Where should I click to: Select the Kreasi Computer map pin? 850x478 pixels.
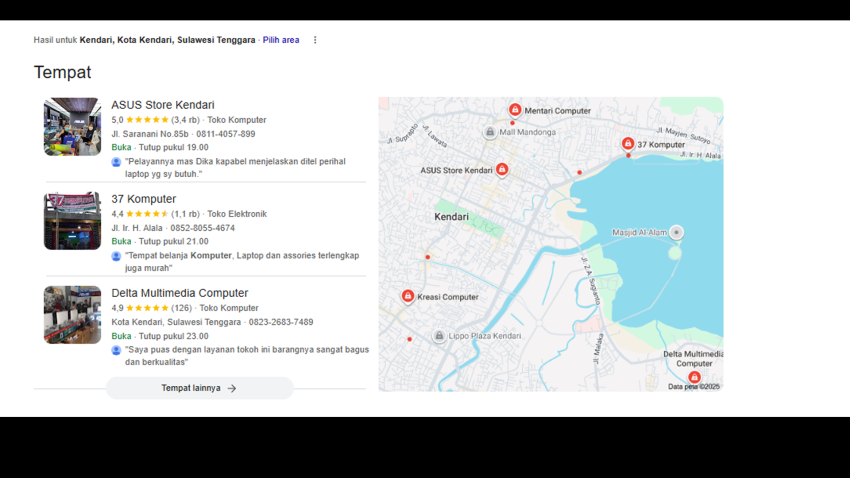[408, 296]
